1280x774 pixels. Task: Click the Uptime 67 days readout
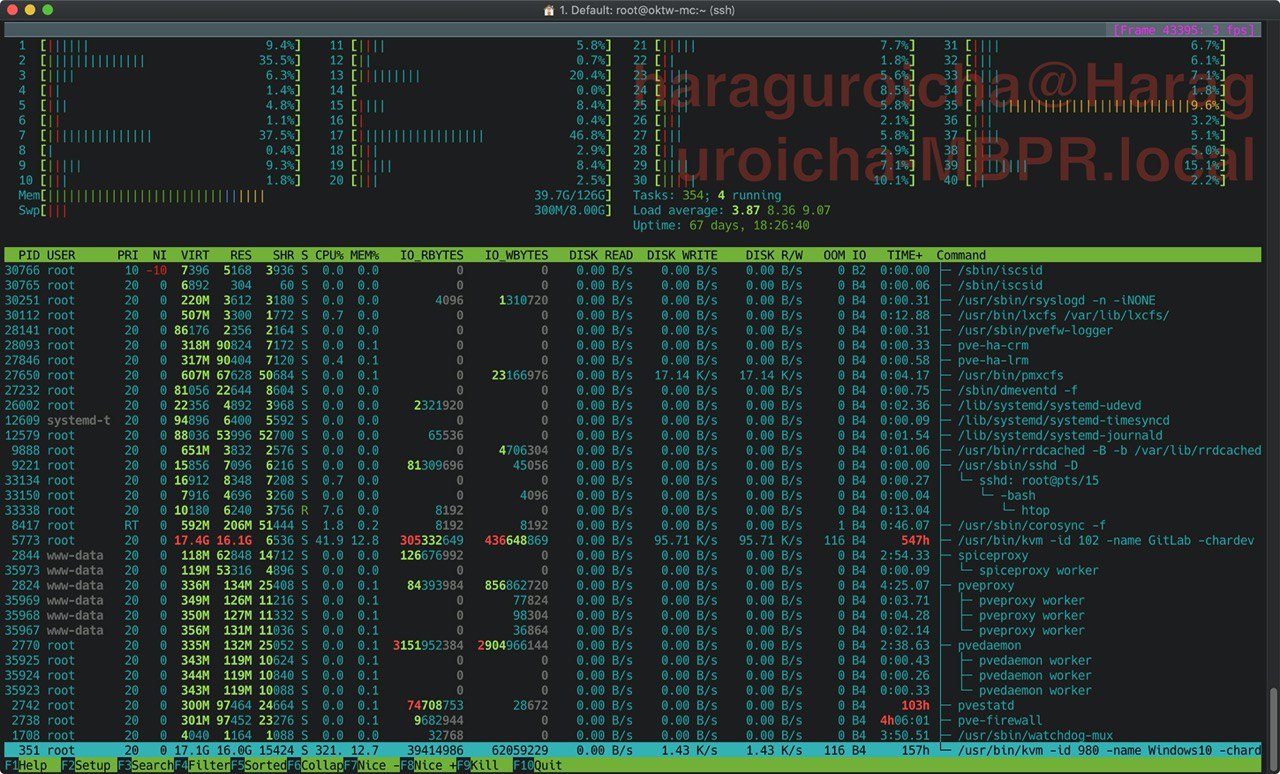pyautogui.click(x=721, y=225)
